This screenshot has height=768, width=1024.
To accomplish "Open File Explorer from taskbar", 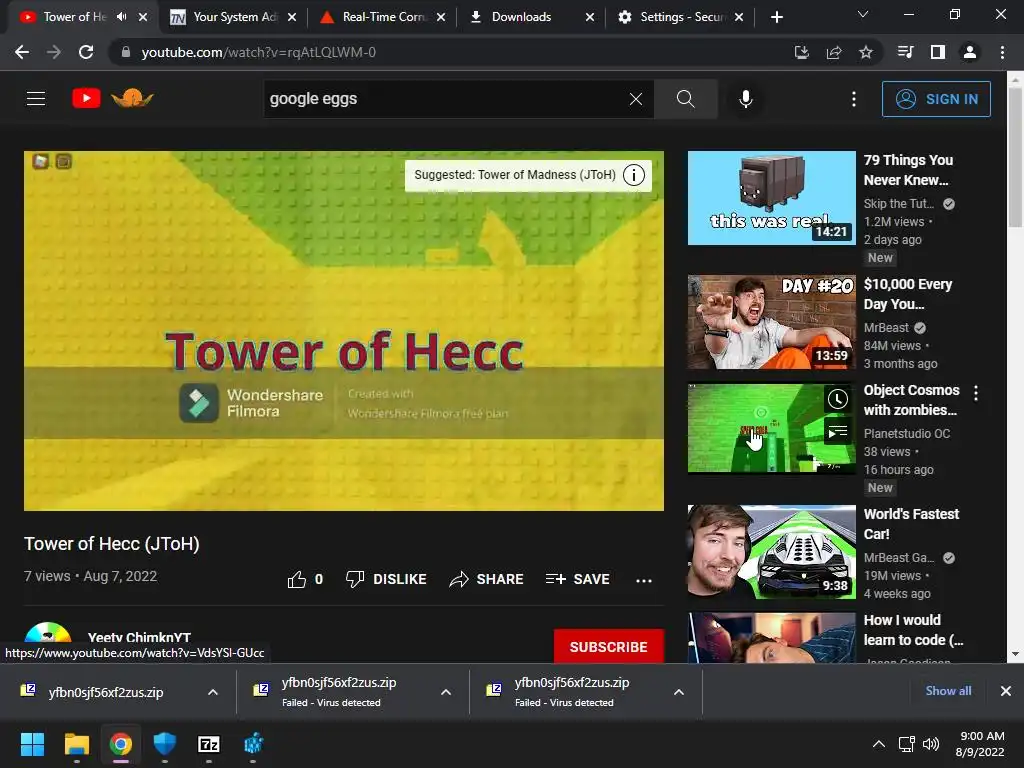I will click(76, 744).
